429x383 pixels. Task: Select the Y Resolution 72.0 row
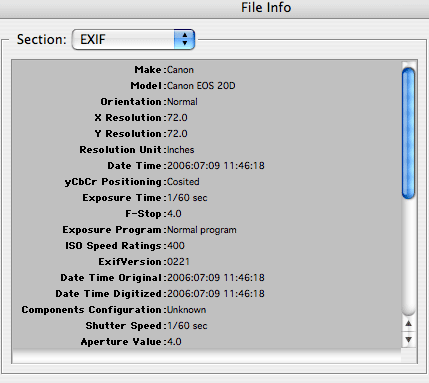(x=206, y=134)
